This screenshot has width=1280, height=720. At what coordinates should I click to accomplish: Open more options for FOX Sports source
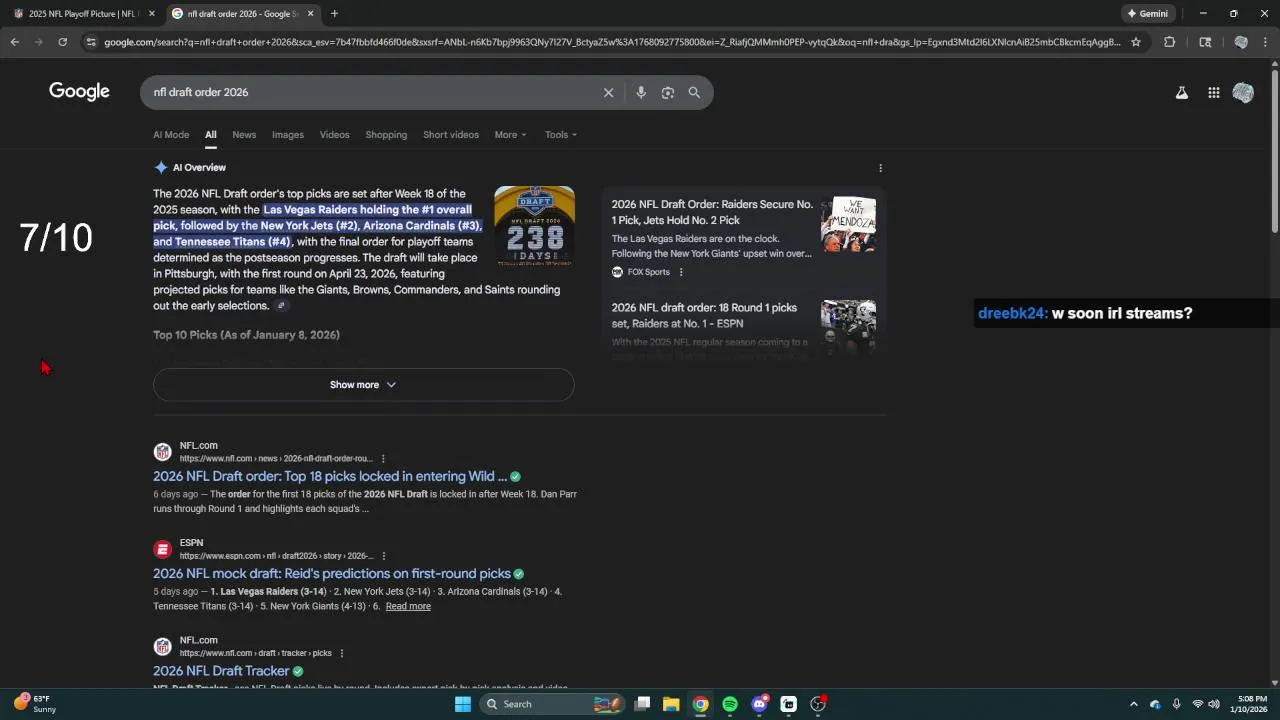pos(681,272)
